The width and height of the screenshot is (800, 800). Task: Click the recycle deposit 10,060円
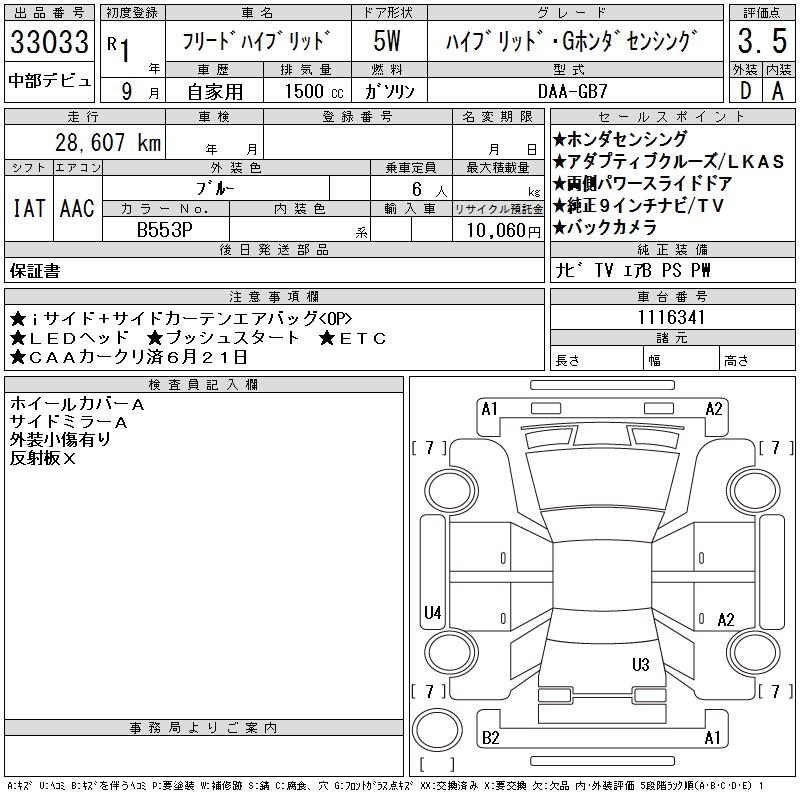pos(503,231)
